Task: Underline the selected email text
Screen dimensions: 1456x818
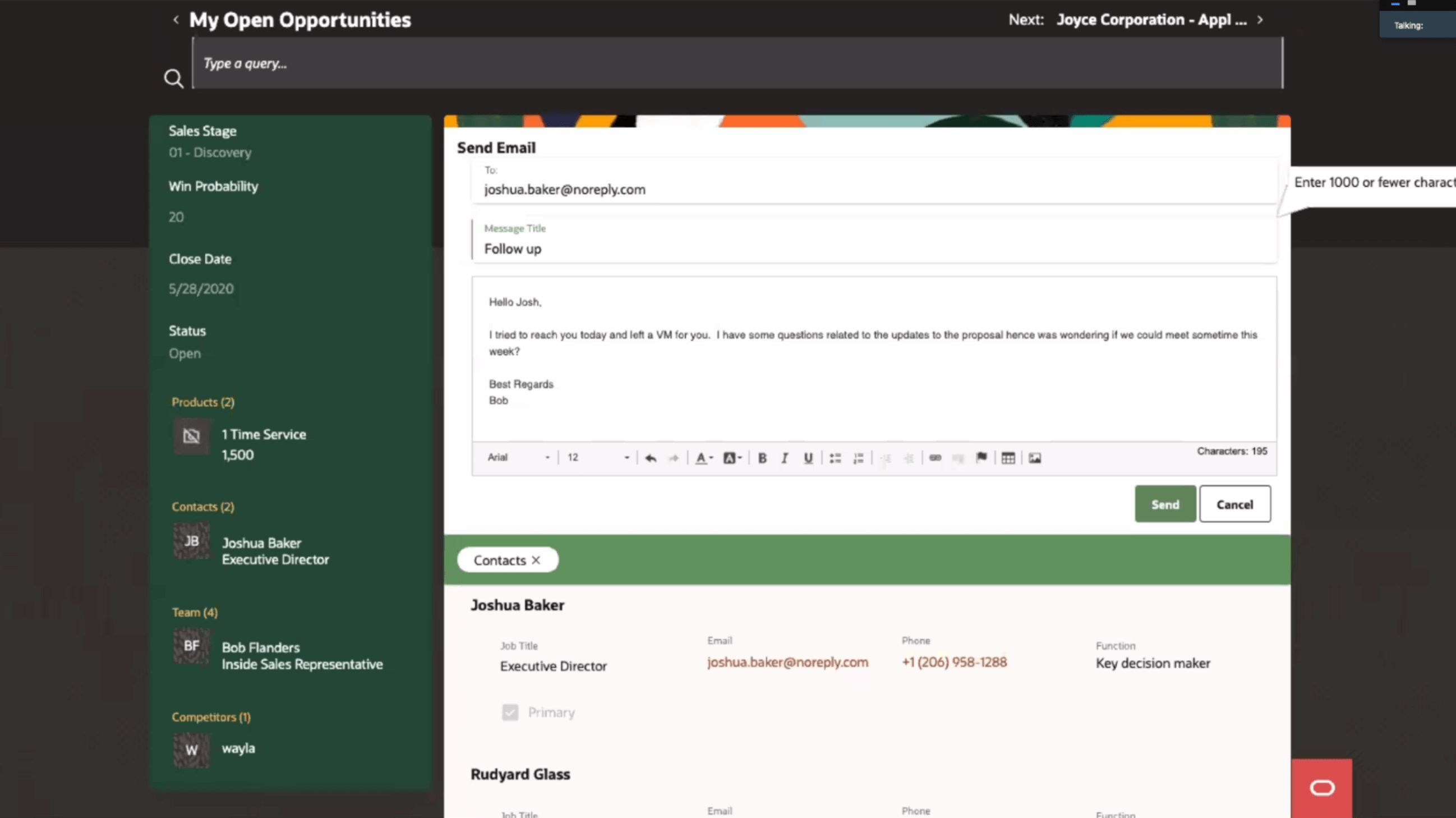Action: tap(808, 458)
